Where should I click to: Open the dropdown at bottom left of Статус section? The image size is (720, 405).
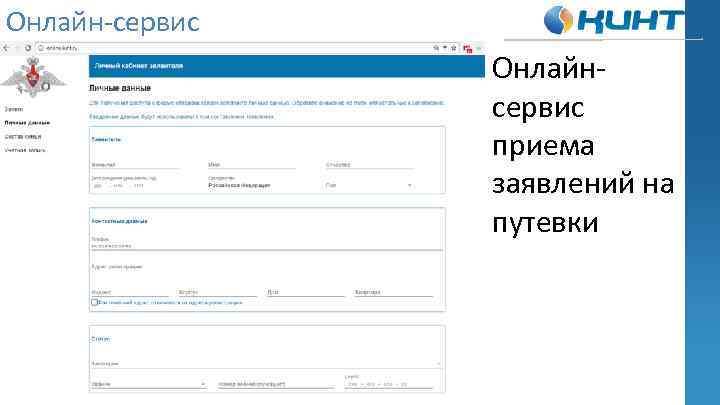point(149,384)
